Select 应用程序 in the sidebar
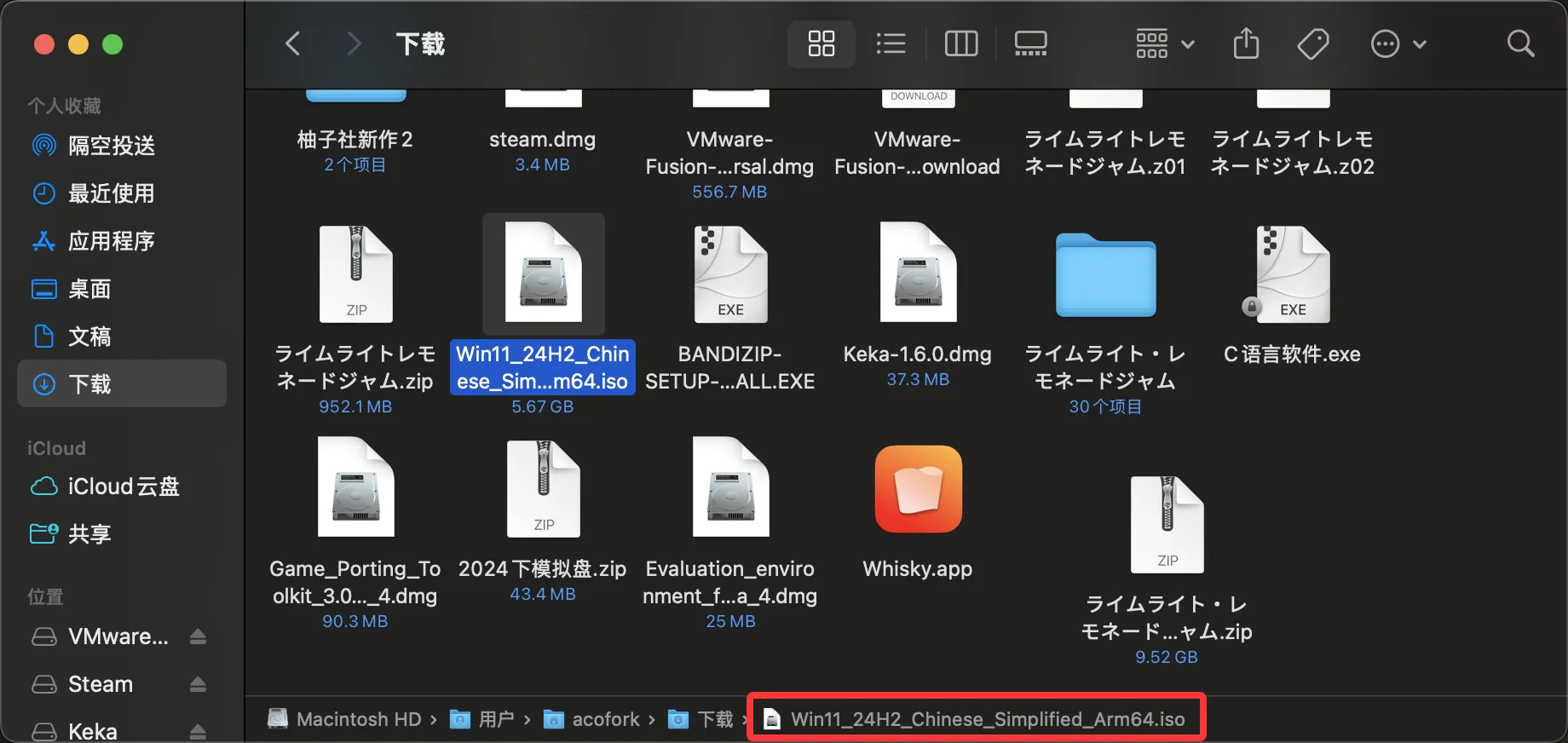 pyautogui.click(x=111, y=241)
